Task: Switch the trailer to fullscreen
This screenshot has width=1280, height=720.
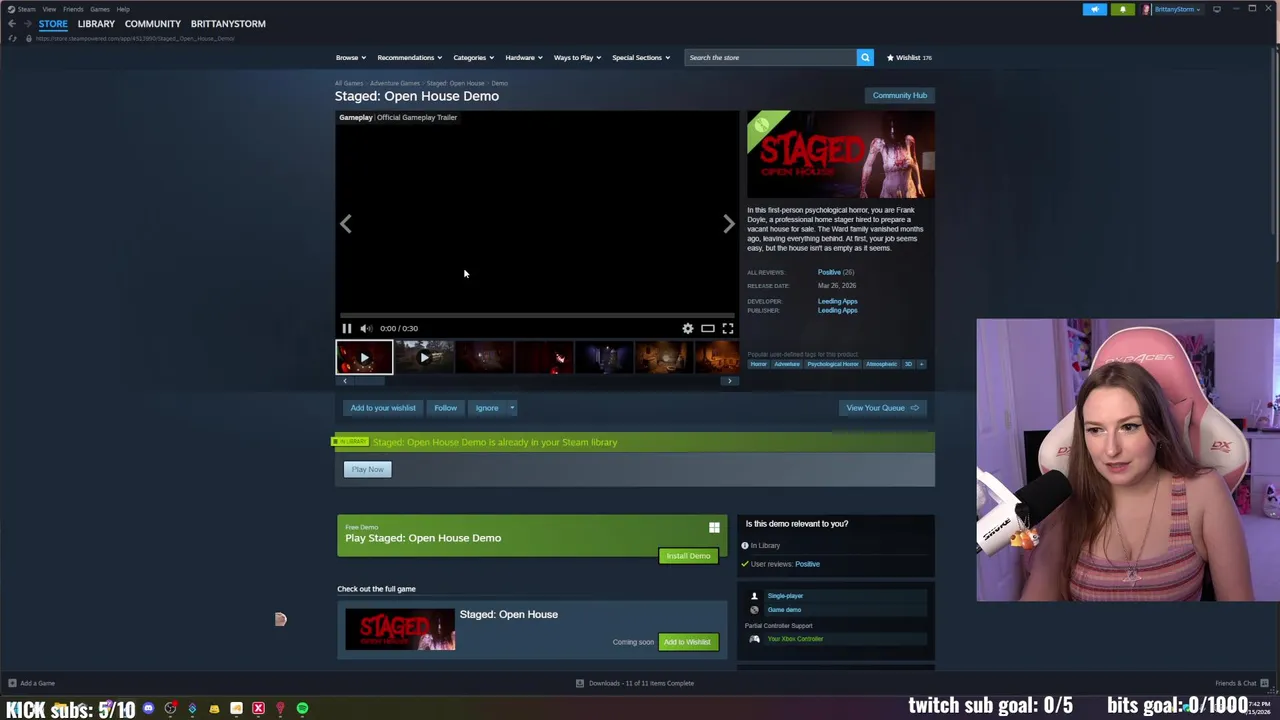Action: pos(728,328)
